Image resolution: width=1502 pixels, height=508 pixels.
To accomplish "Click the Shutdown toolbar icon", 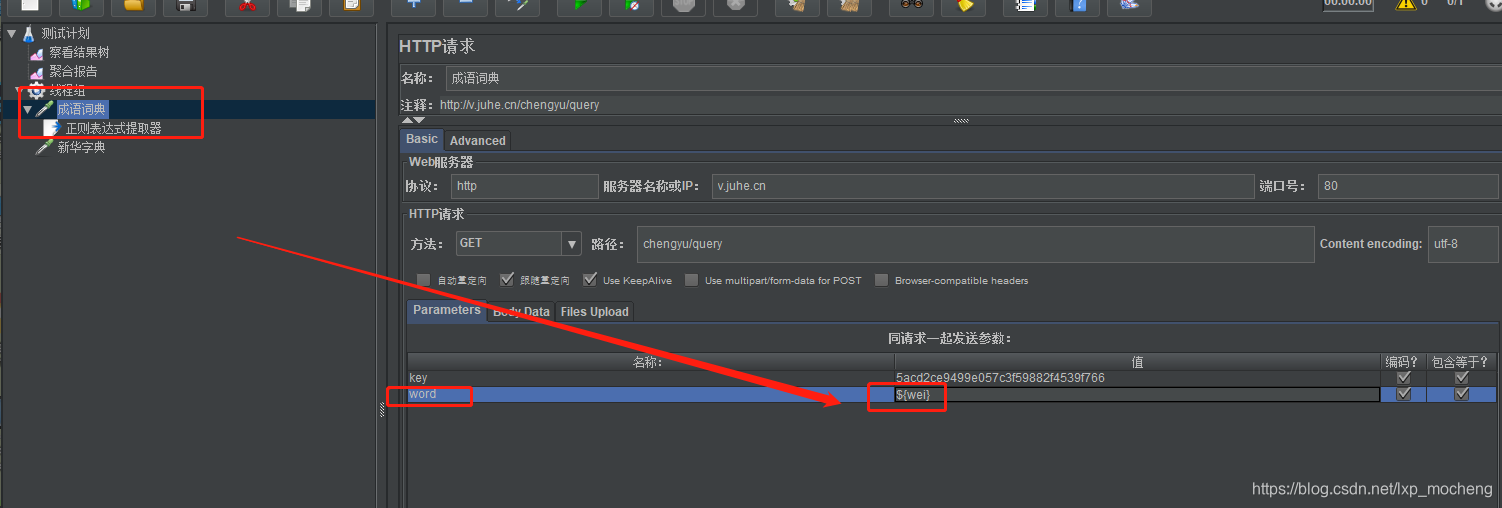I will click(x=736, y=6).
